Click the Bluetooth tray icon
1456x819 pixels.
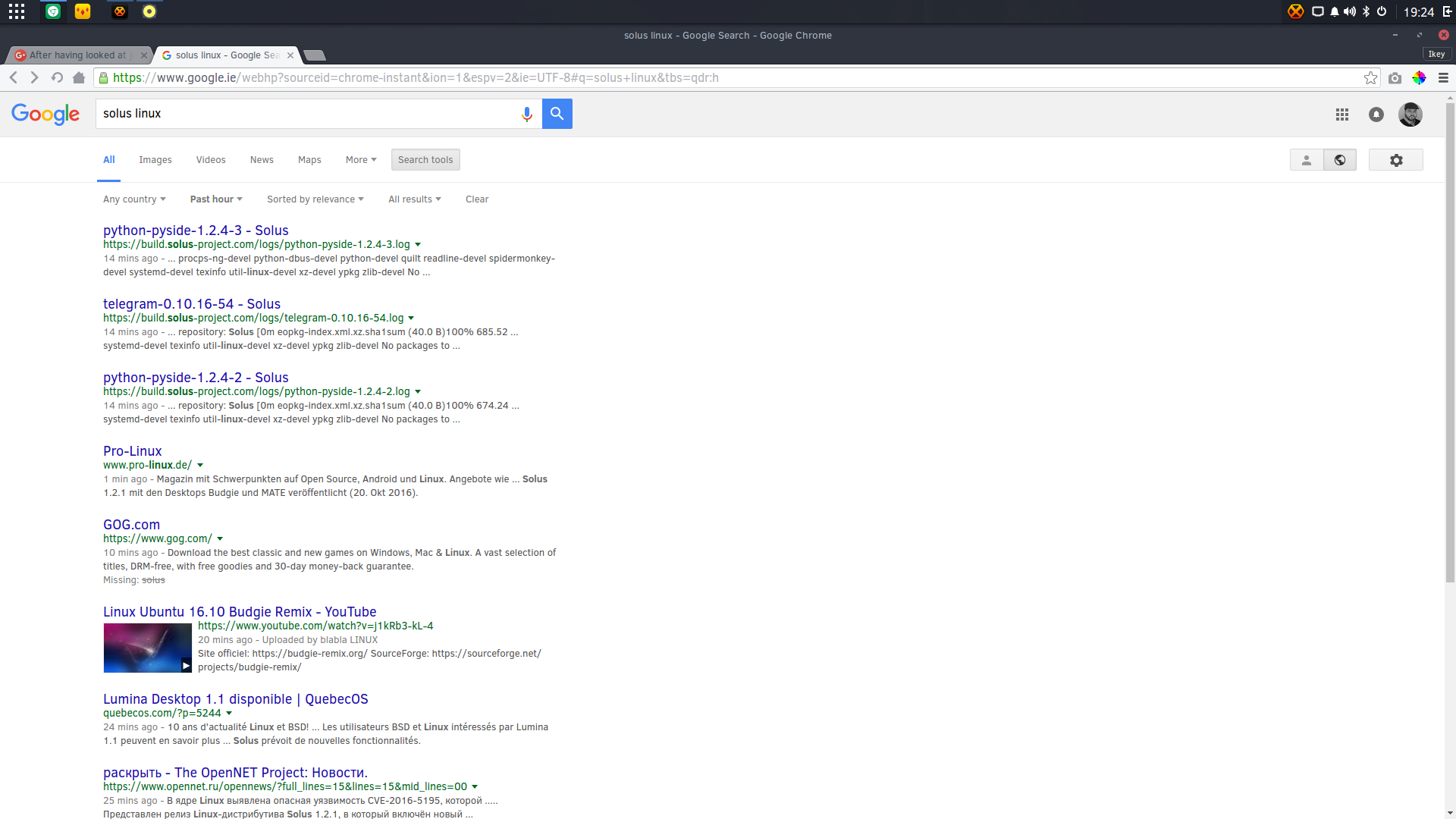pyautogui.click(x=1367, y=11)
